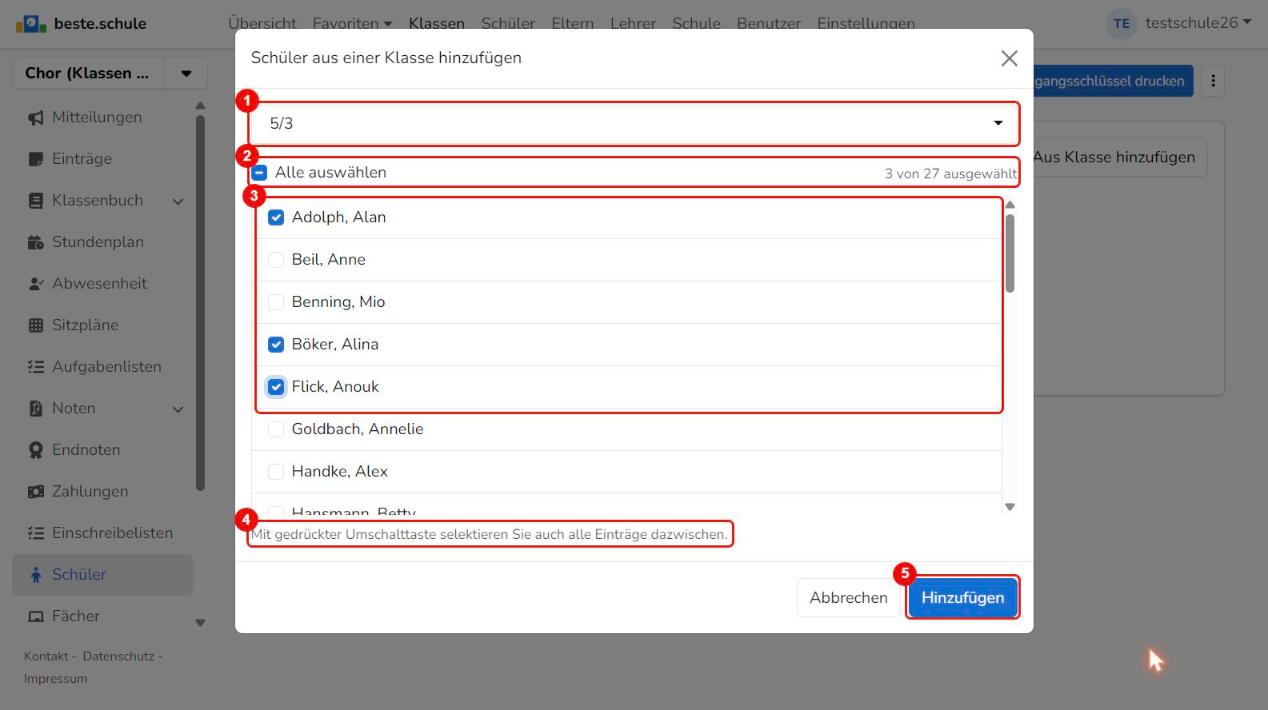Click the student list scrollbar thumb

pos(1009,253)
